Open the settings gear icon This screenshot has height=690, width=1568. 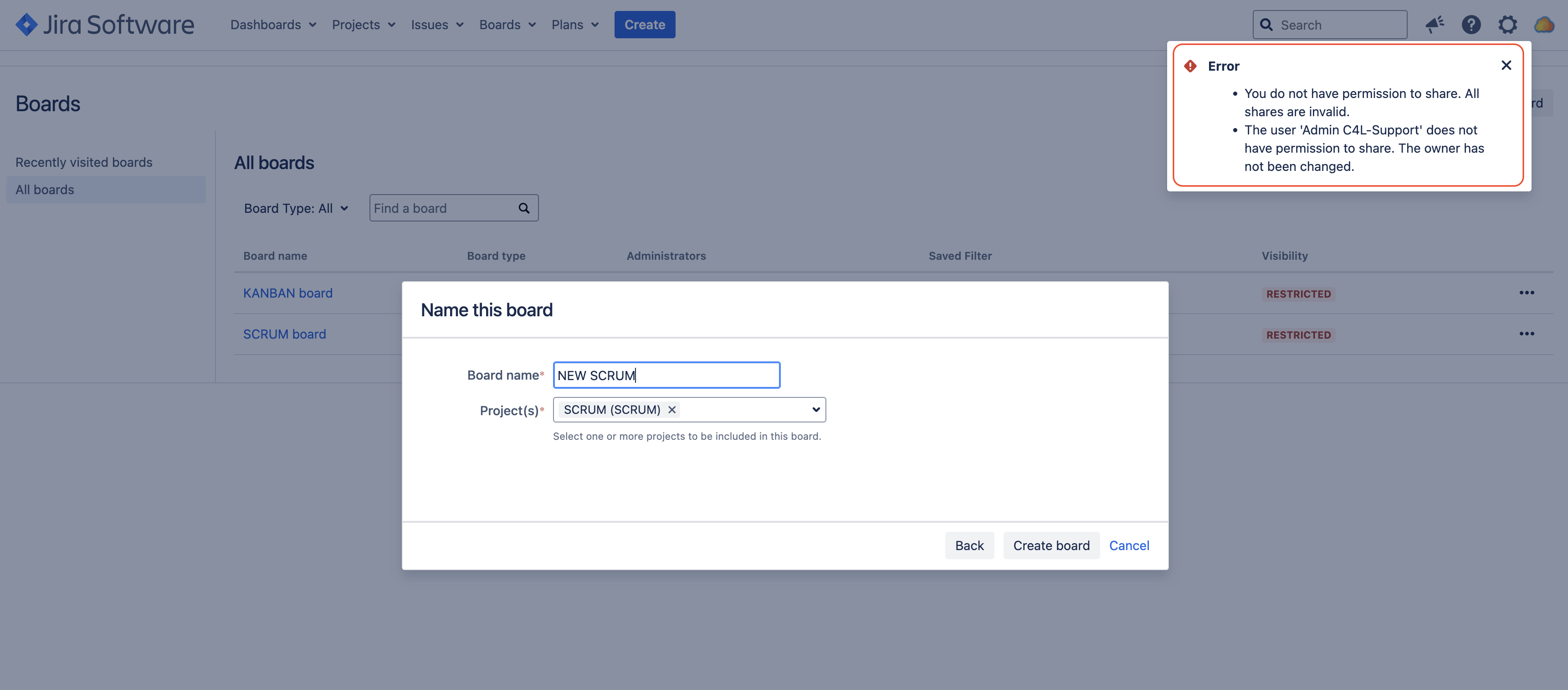click(1507, 25)
